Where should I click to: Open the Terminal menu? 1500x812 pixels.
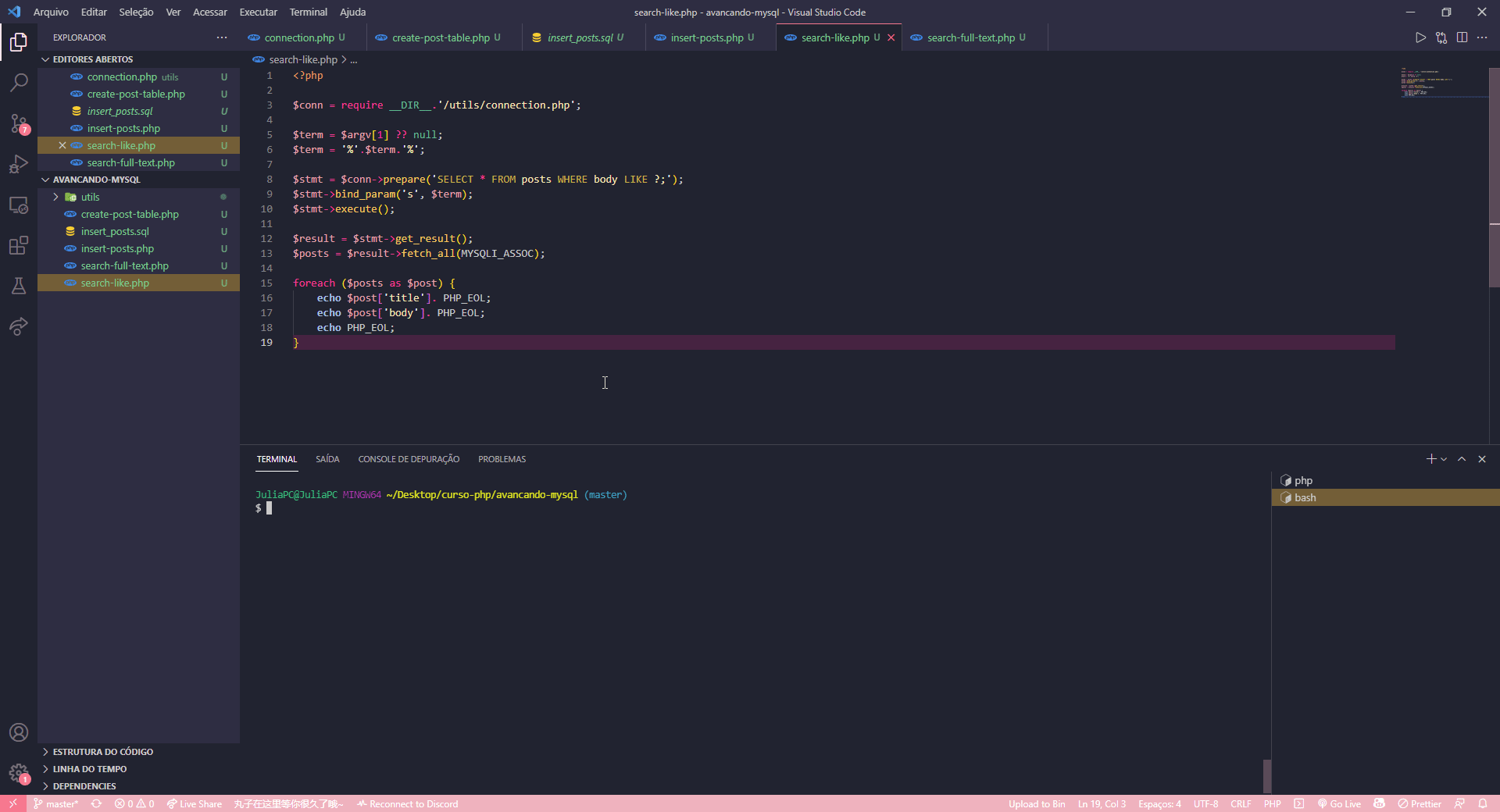309,12
